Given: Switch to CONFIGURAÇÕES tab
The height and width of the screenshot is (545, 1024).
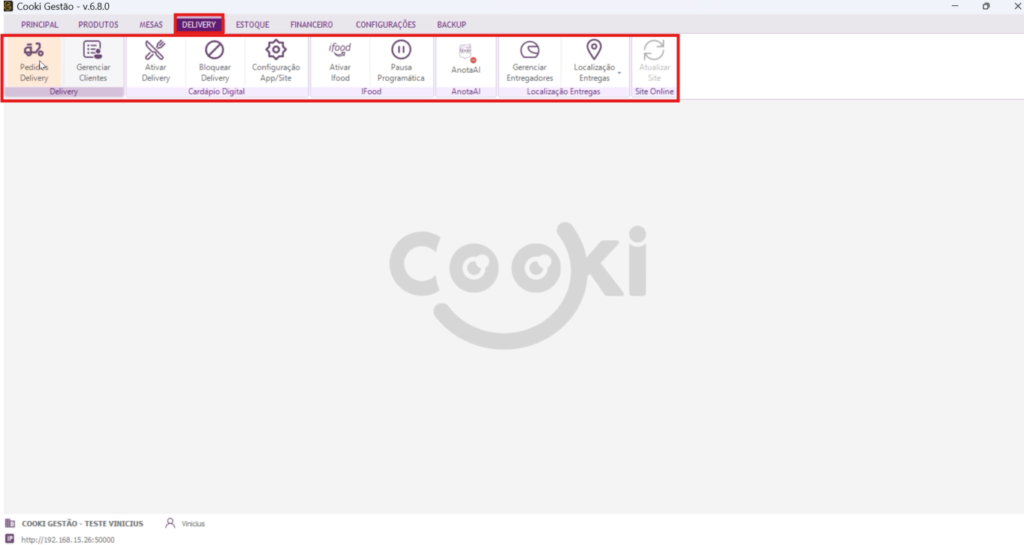Looking at the screenshot, I should click(385, 24).
